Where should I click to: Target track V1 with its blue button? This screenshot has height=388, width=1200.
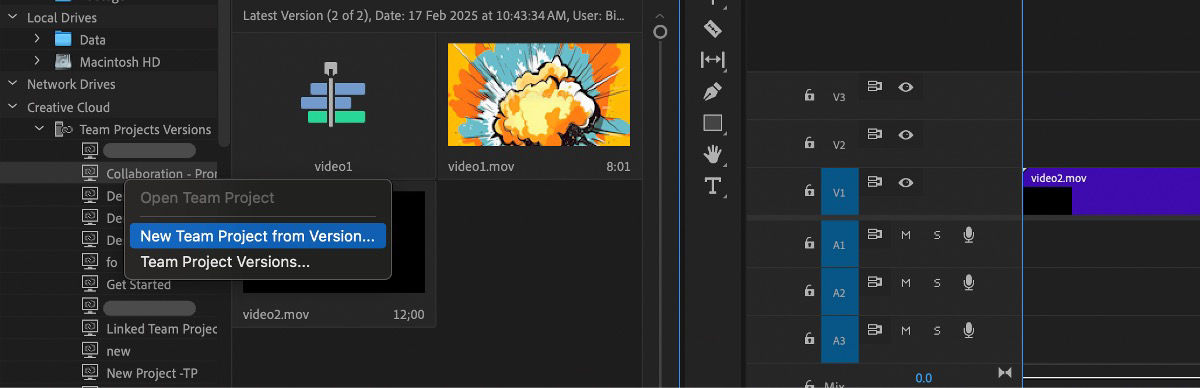(839, 192)
